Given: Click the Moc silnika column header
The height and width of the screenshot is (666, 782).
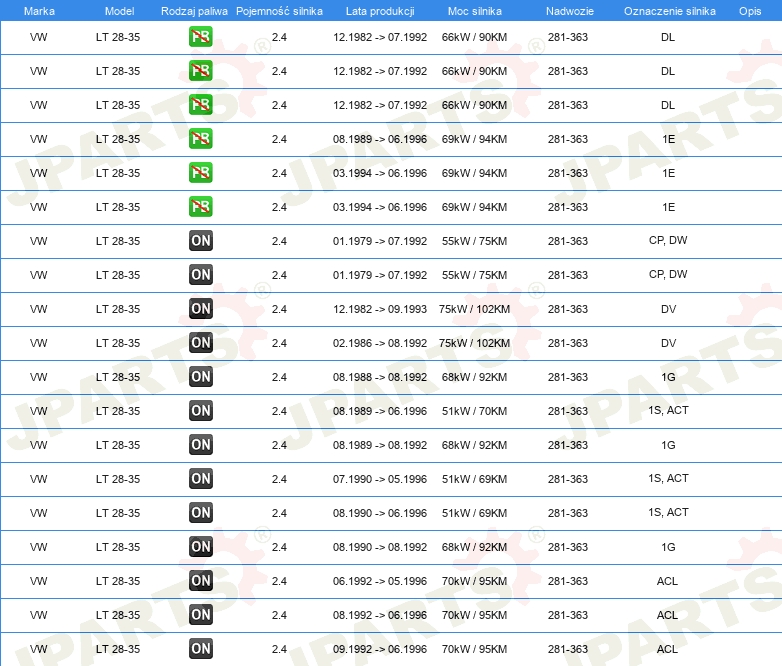Looking at the screenshot, I should point(475,11).
